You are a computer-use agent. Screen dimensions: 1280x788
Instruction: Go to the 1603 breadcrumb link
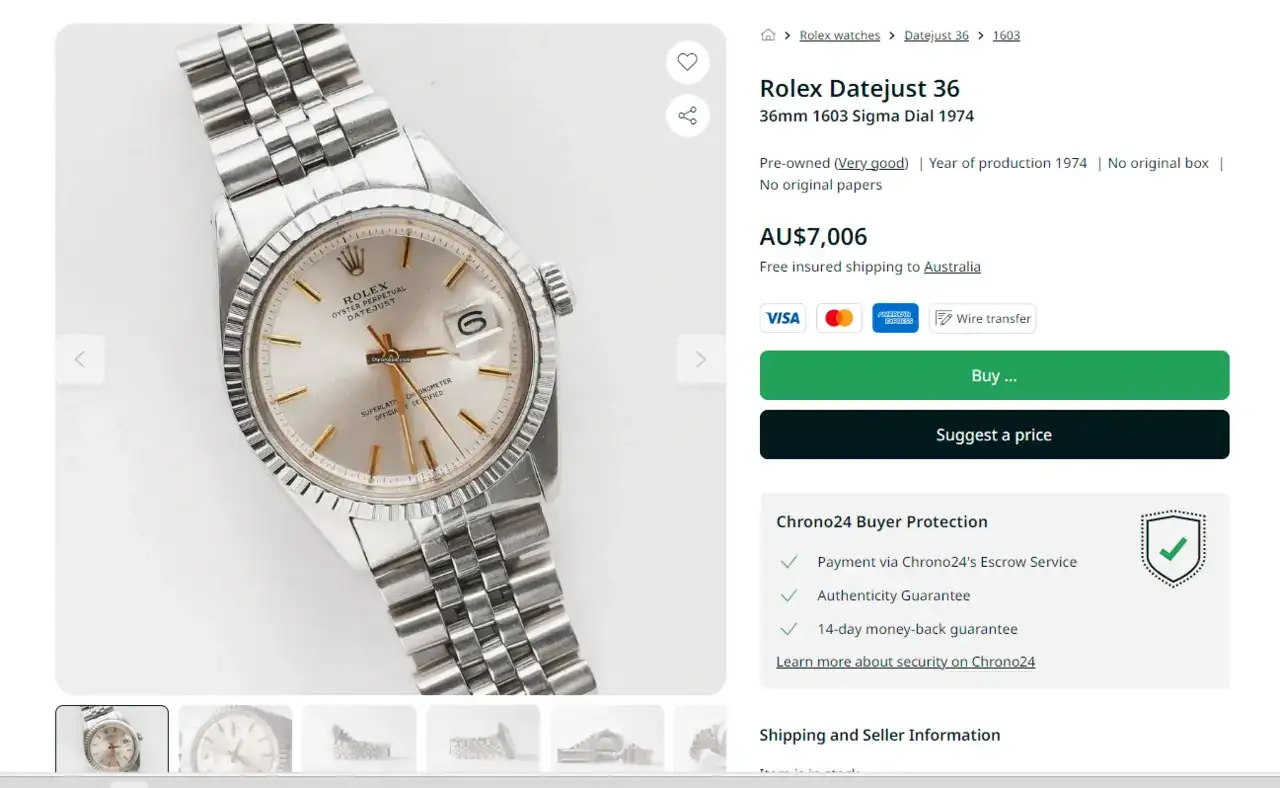point(1006,35)
